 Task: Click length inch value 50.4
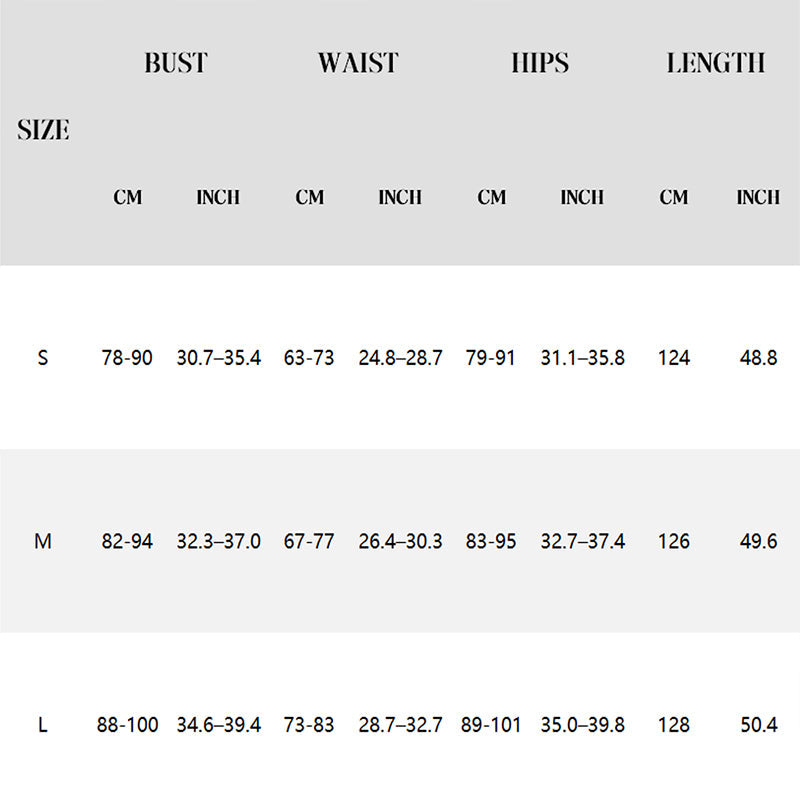click(757, 725)
